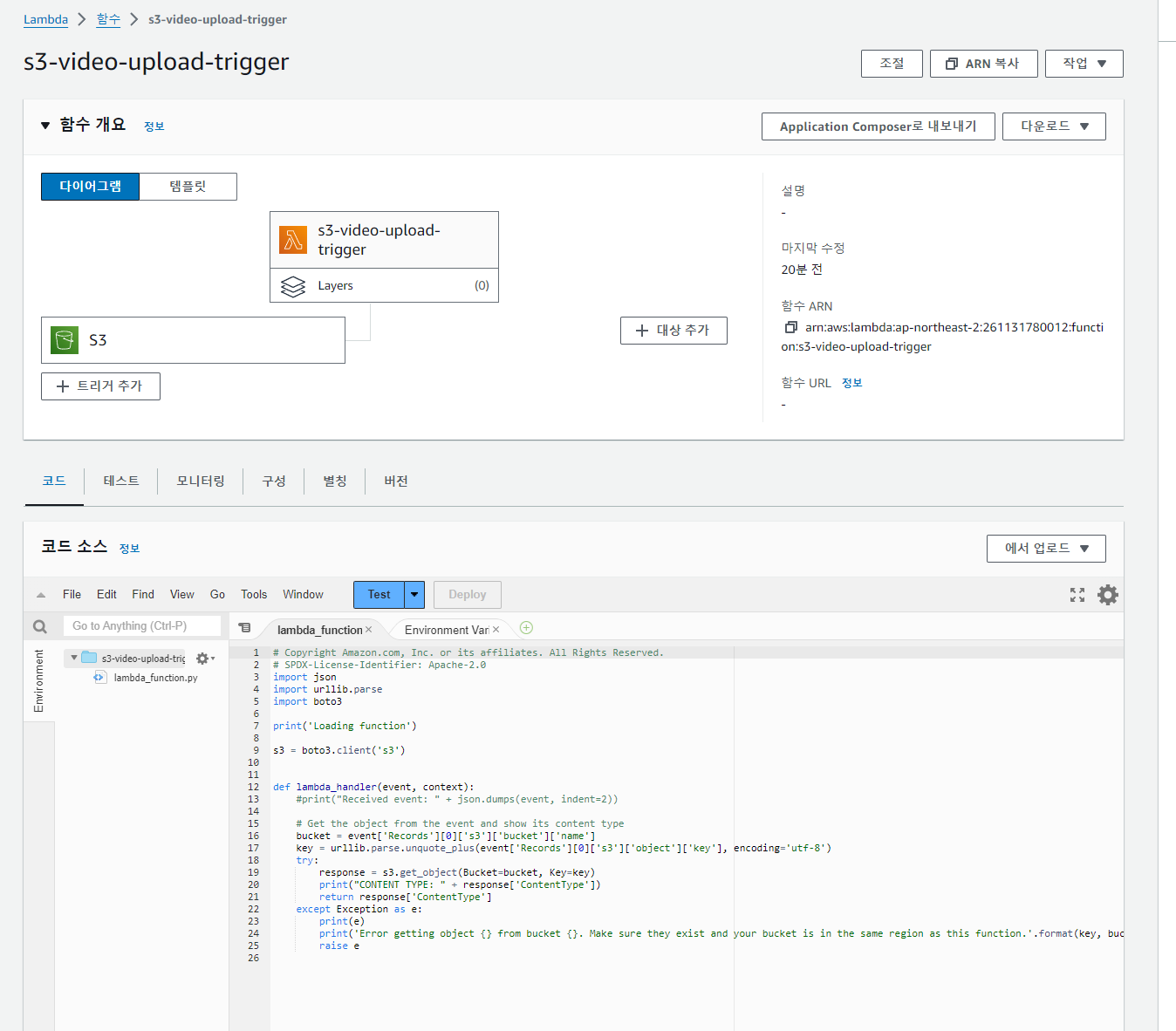Open the 다운로드 dropdown
Viewport: 1176px width, 1031px height.
[1054, 126]
